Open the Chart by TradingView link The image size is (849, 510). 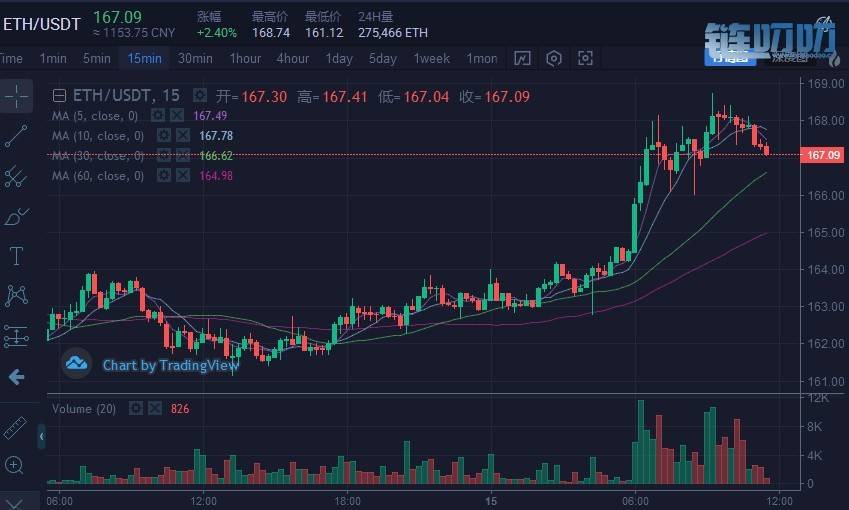pyautogui.click(x=170, y=365)
